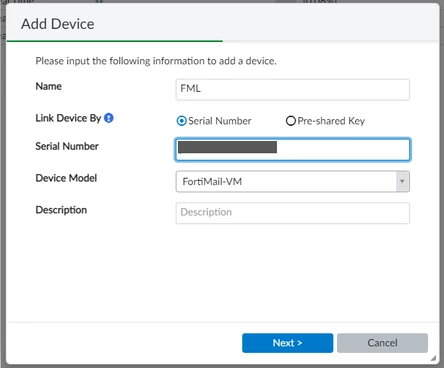444x368 pixels.
Task: Click the Device Model label
Action: pos(66,178)
